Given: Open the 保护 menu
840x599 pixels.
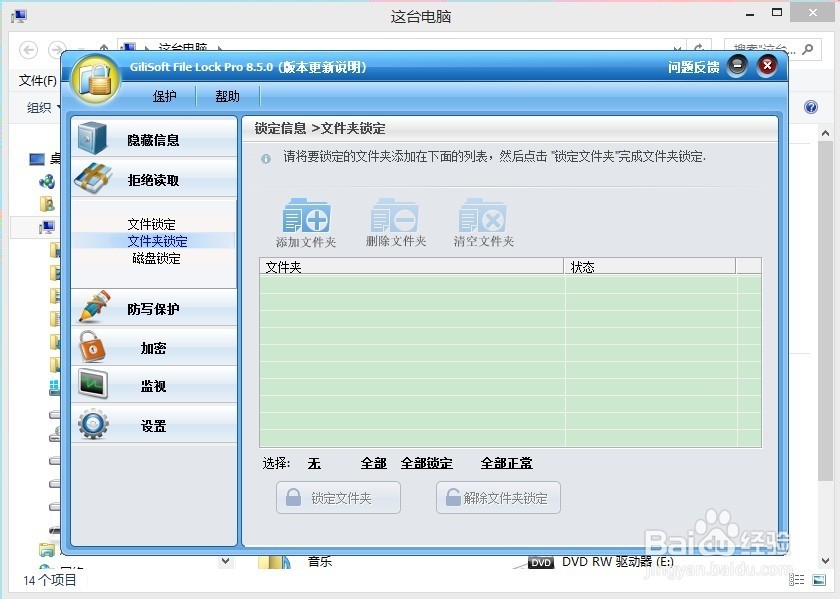Looking at the screenshot, I should [164, 96].
